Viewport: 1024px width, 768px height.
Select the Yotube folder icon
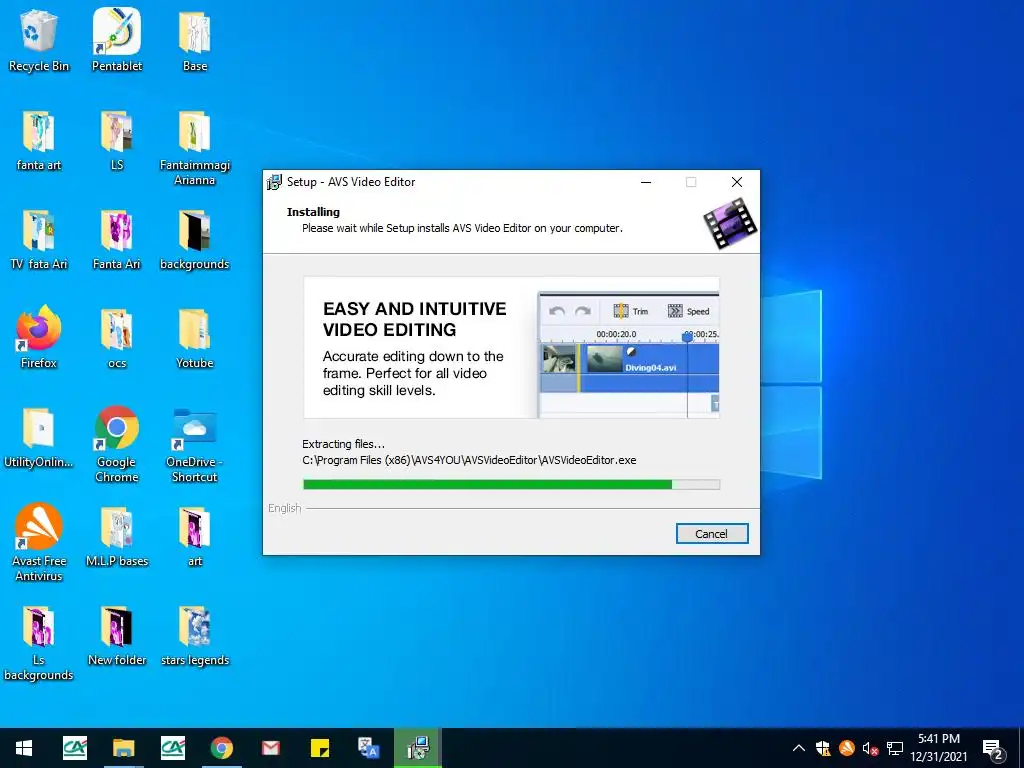pyautogui.click(x=195, y=338)
